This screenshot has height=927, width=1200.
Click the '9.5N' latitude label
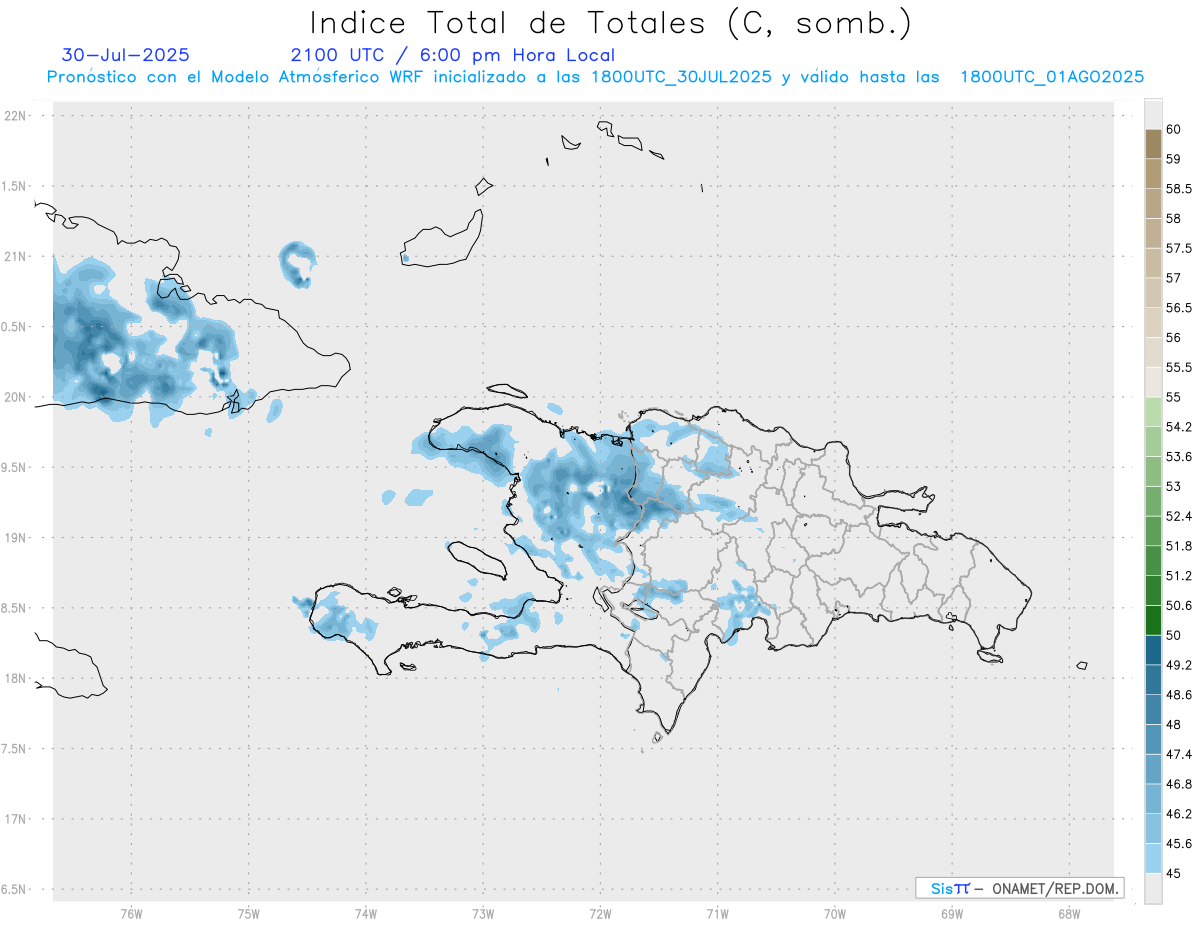click(15, 467)
